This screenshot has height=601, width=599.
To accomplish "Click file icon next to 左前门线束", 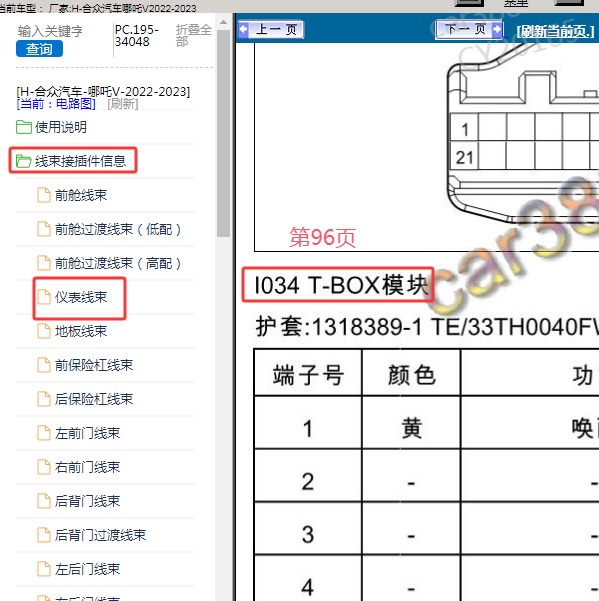I will click(x=44, y=433).
